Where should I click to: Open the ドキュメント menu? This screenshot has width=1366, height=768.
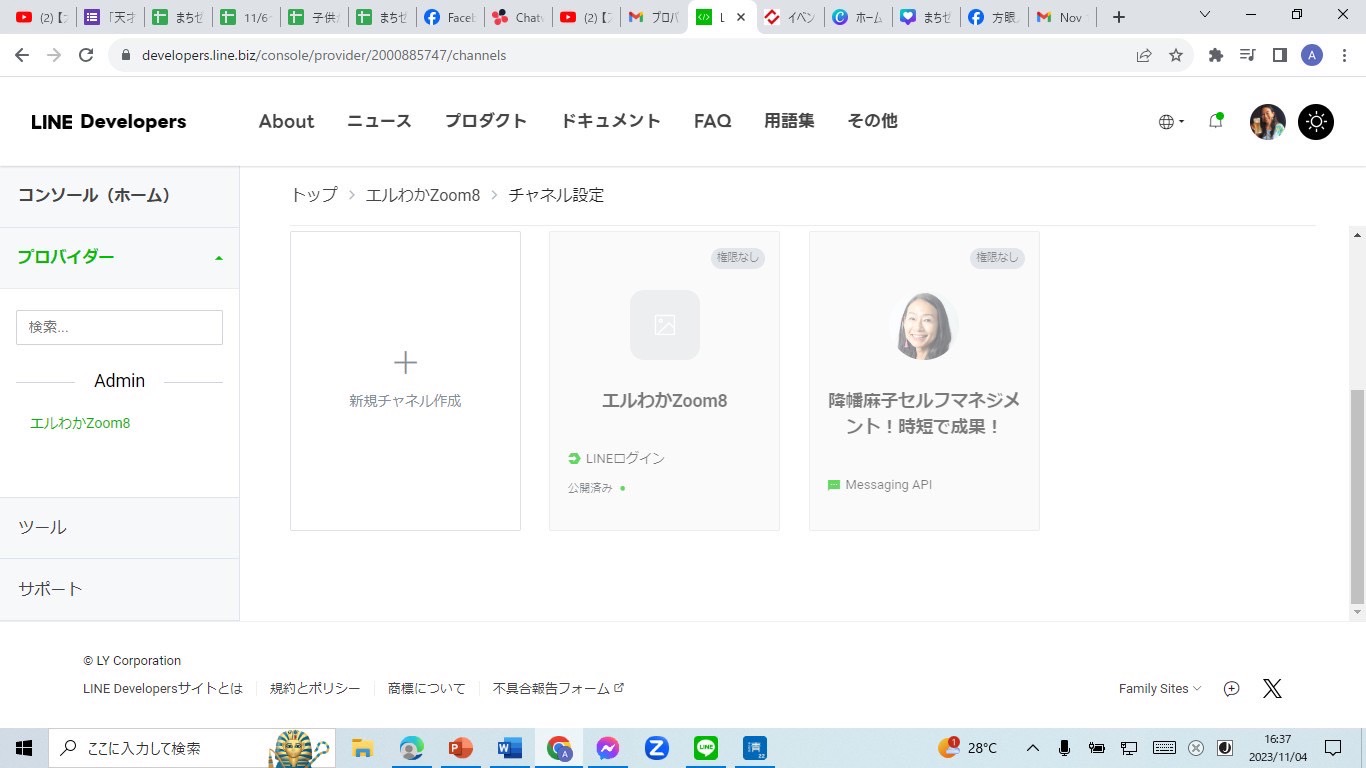610,121
